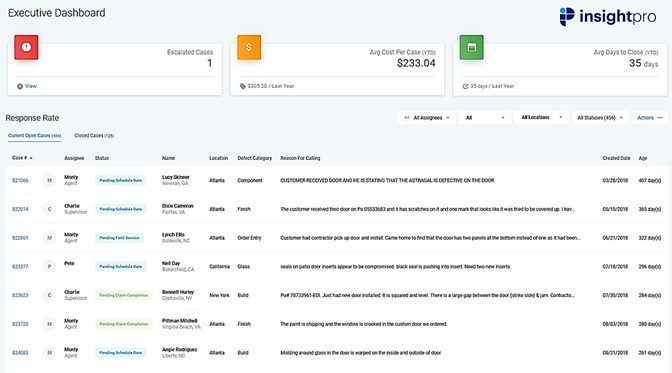This screenshot has height=373, width=672.
Task: Open case 822861 link
Action: click(x=20, y=238)
